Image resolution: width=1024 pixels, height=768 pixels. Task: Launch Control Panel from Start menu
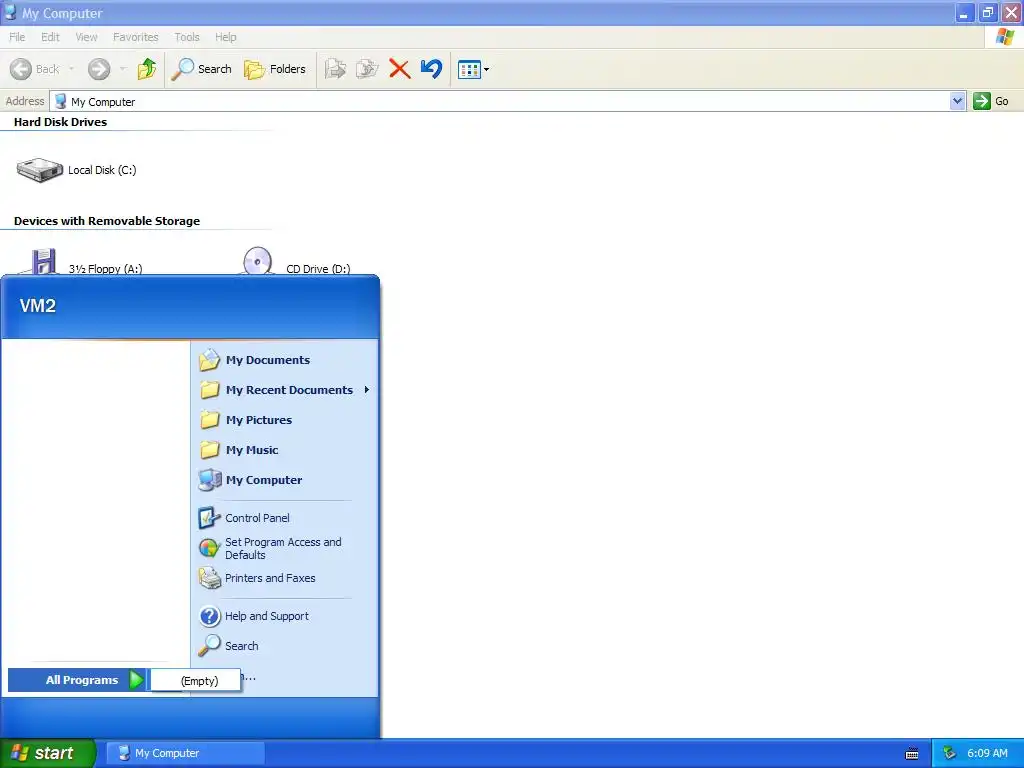pos(257,518)
